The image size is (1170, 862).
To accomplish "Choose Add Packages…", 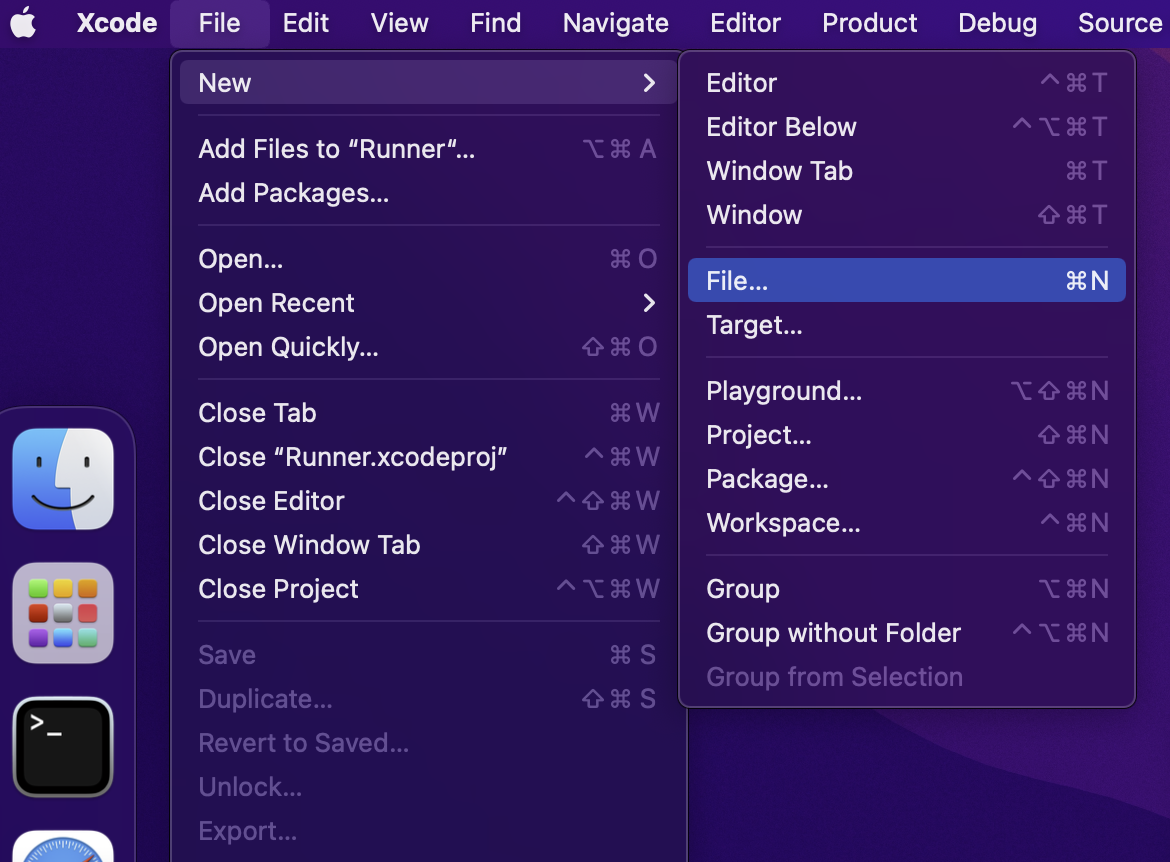I will point(428,193).
